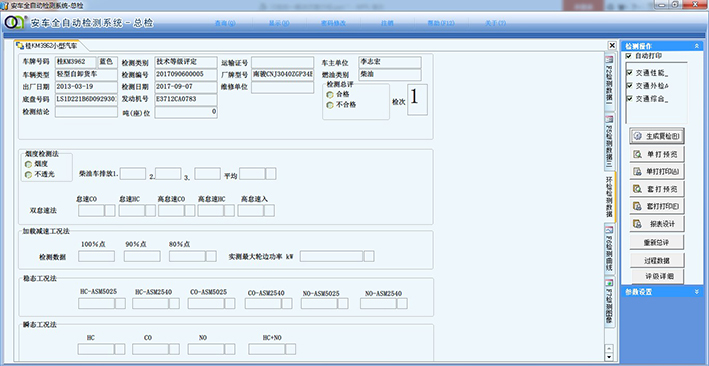Switch to the F6检测曲线 vertical tab
The width and height of the screenshot is (709, 366).
point(609,248)
